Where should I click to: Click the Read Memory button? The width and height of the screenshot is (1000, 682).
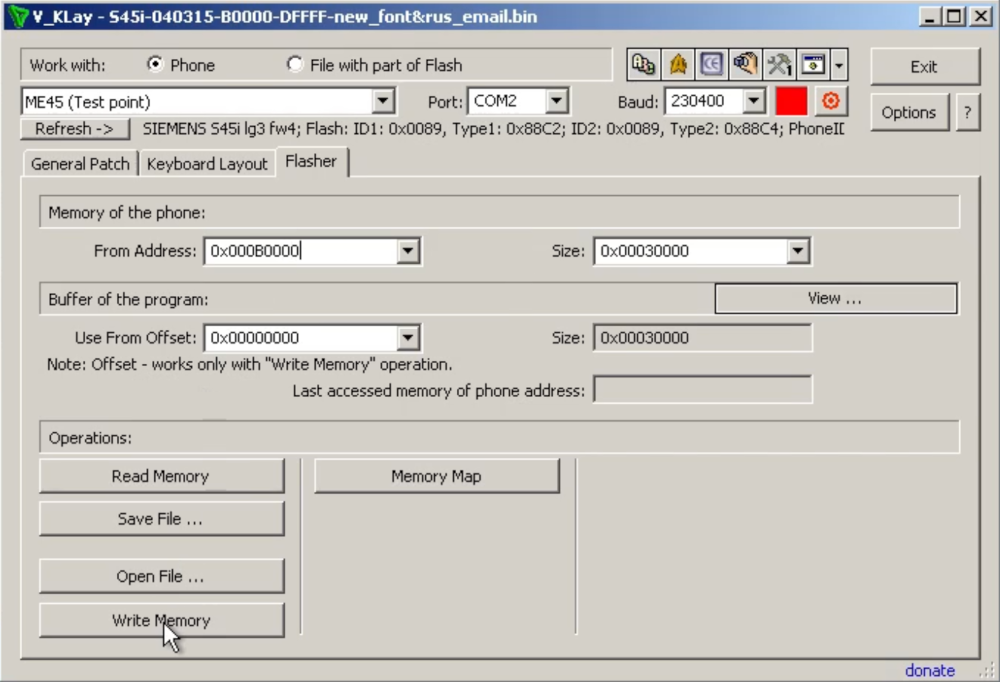[x=161, y=476]
